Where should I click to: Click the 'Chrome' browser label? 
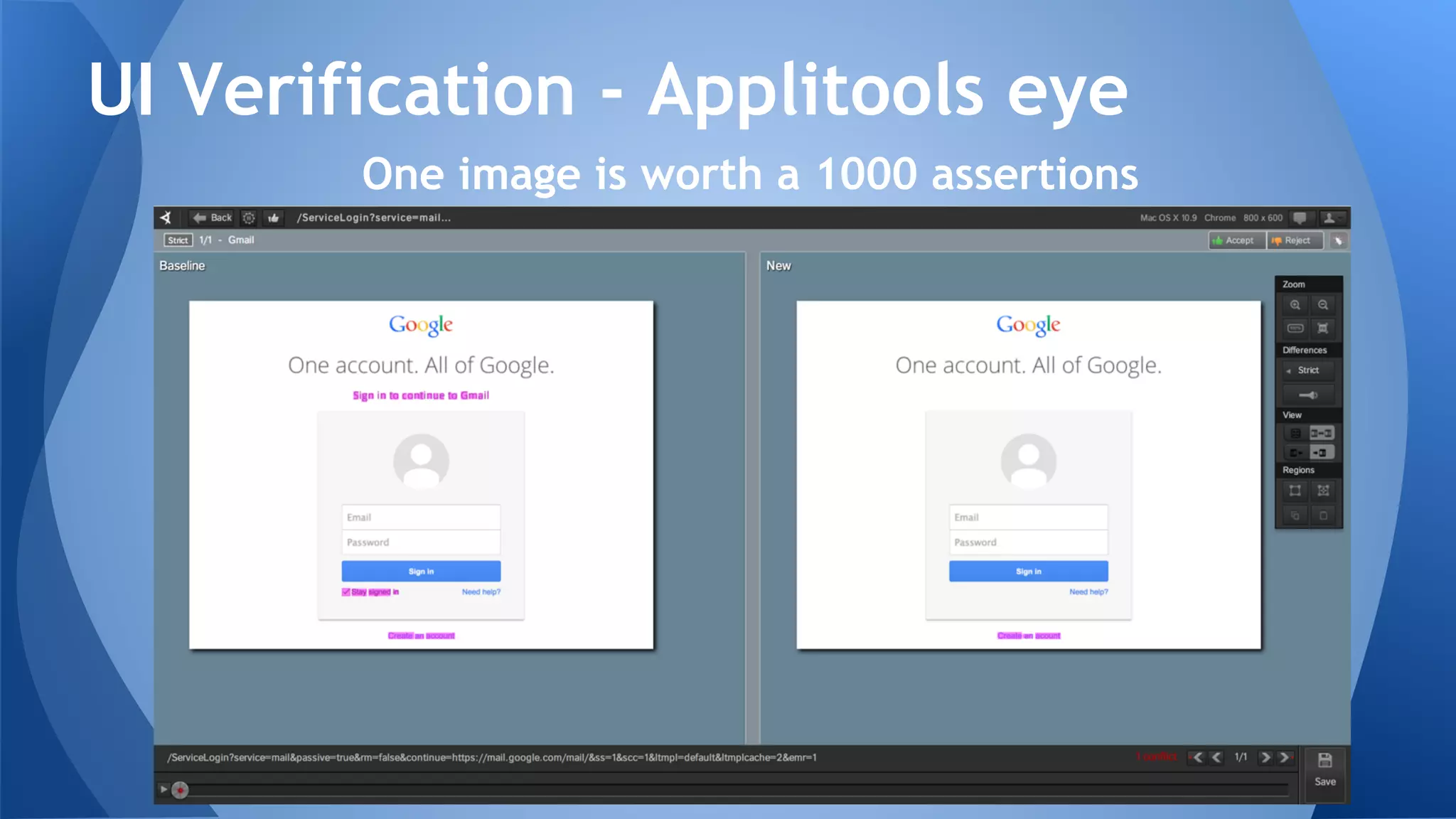[x=1220, y=218]
